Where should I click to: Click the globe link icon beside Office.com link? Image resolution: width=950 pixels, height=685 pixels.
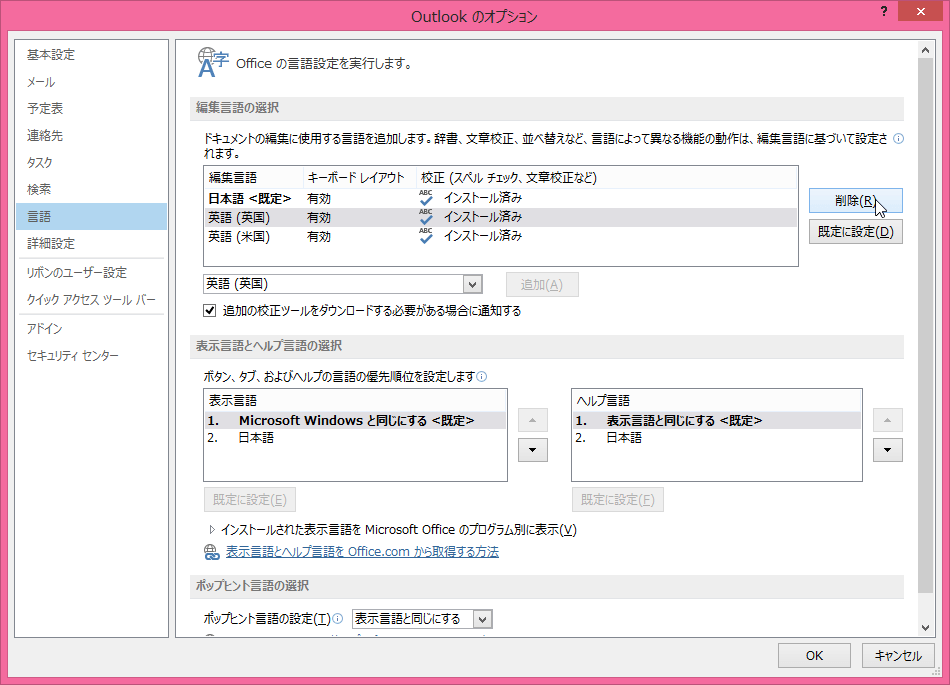(211, 552)
